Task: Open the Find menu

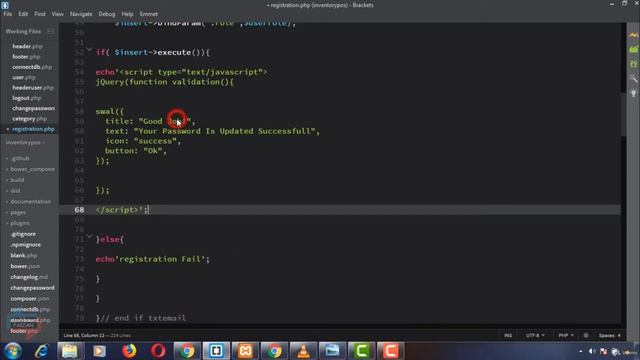Action: (x=40, y=14)
